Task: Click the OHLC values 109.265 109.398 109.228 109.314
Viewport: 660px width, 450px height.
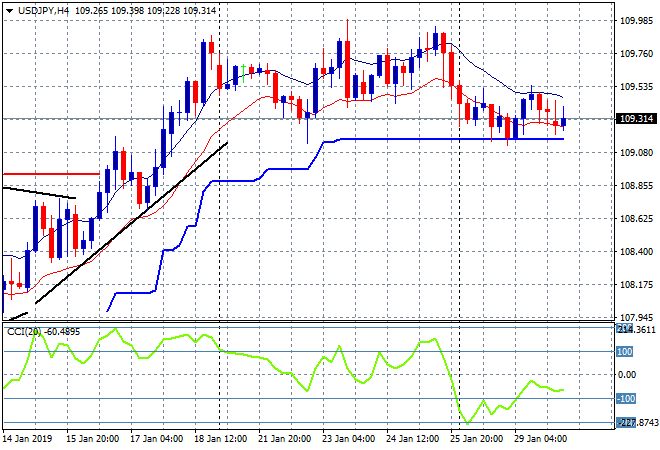Action: click(145, 11)
